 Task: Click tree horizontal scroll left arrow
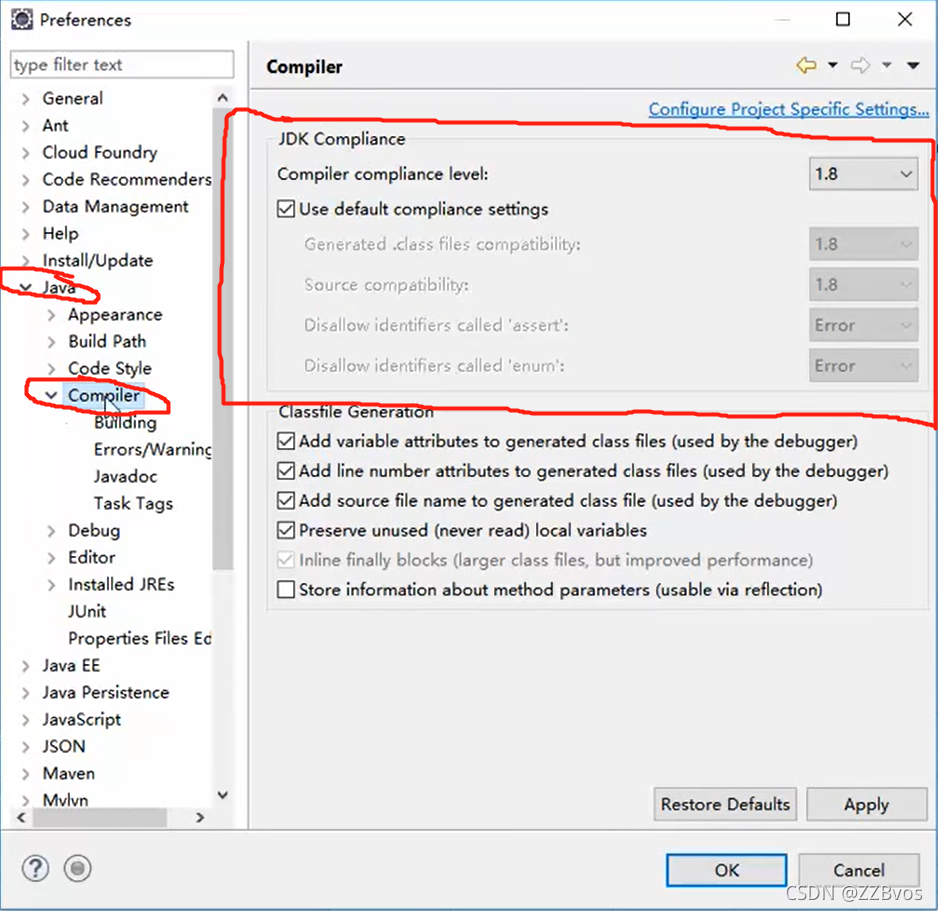(22, 817)
